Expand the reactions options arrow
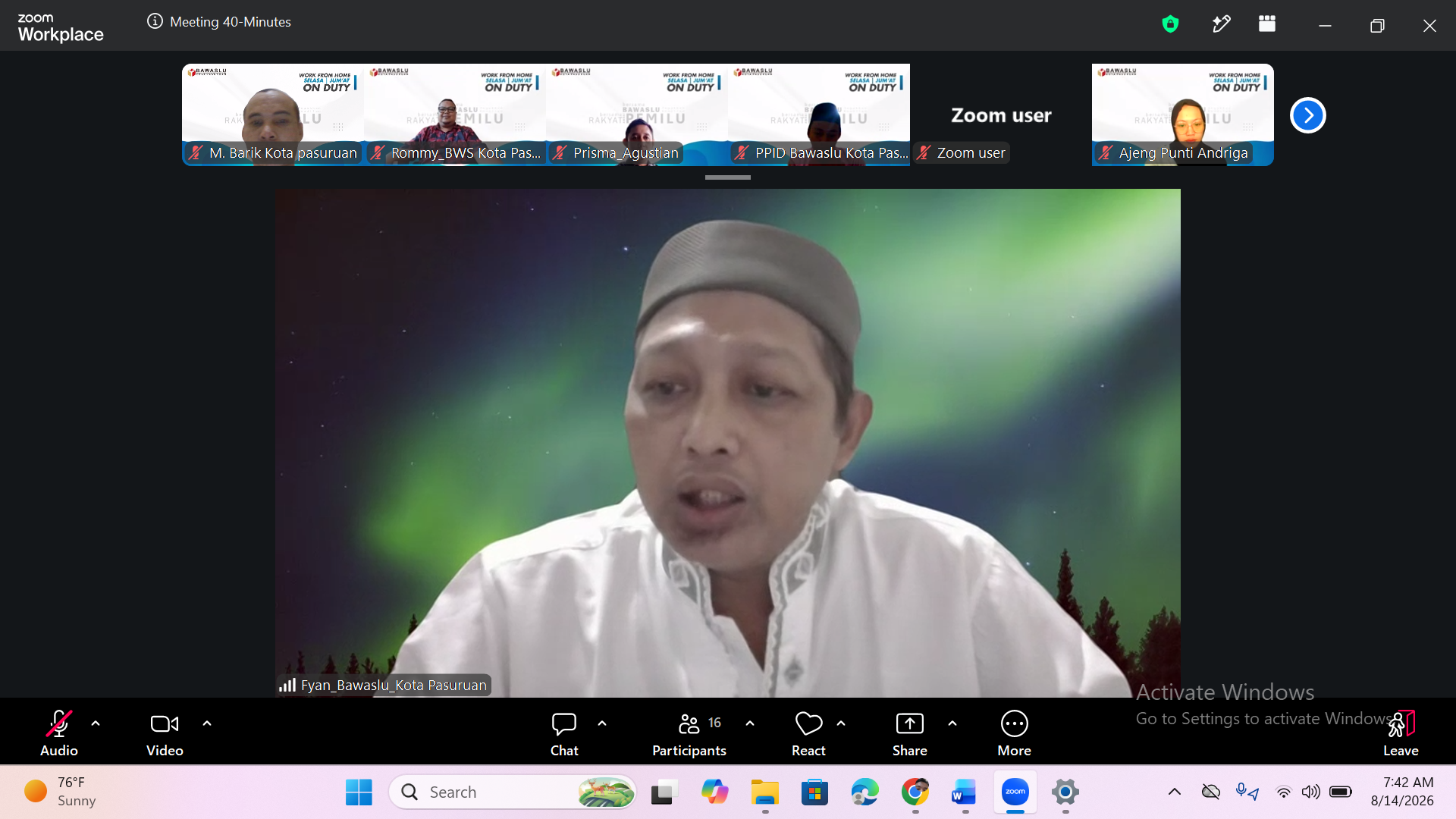Viewport: 1456px width, 819px height. point(841,723)
